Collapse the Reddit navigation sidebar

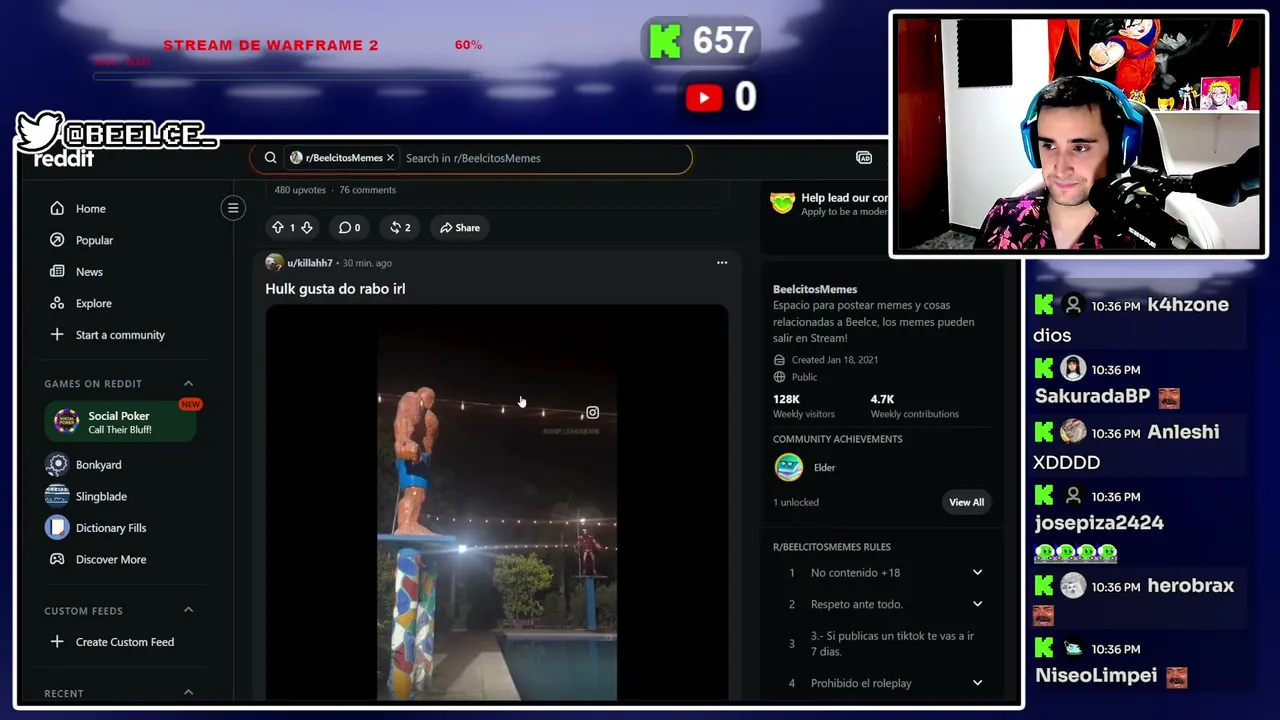pyautogui.click(x=233, y=208)
